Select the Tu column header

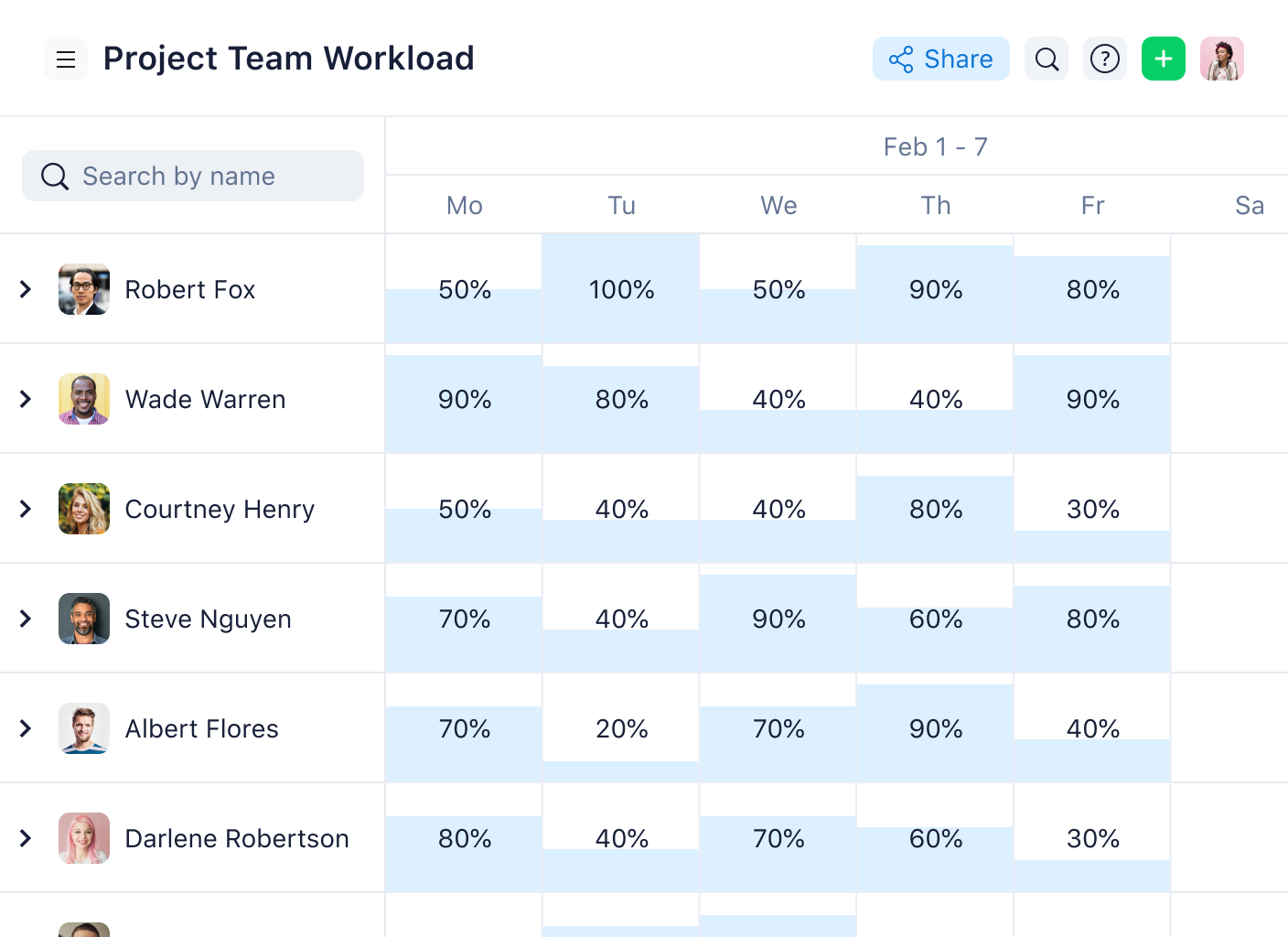(x=622, y=205)
